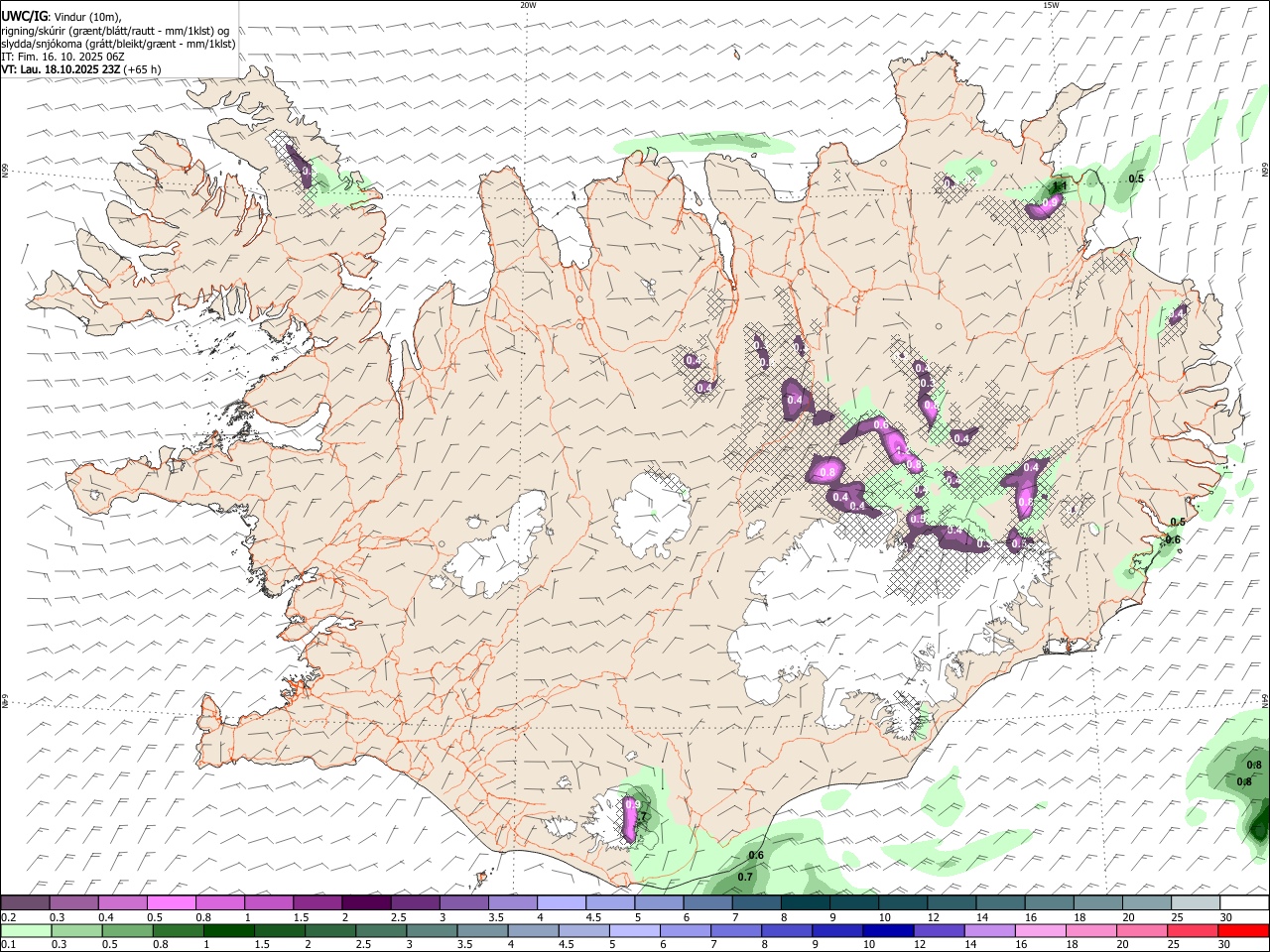Click the white 30 swatch in snow legend

pyautogui.click(x=1244, y=902)
